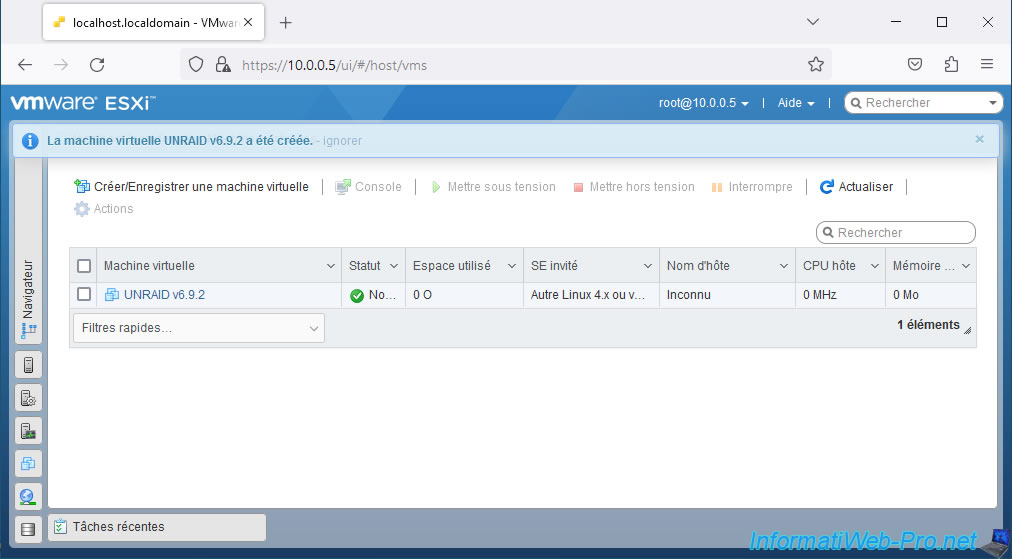The image size is (1012, 559).
Task: Close the VM created notification banner
Action: 979,140
